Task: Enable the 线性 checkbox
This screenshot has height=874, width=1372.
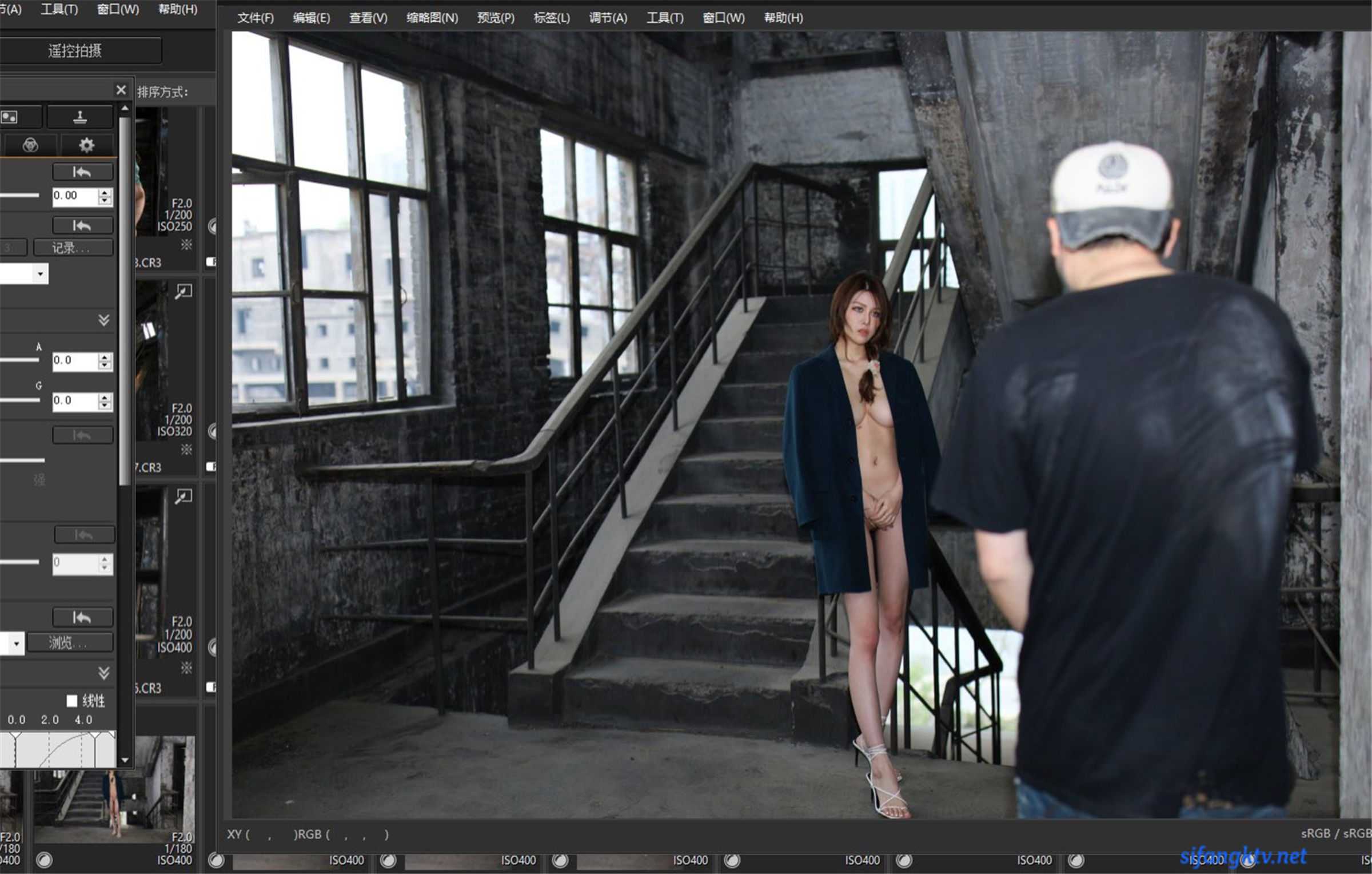Action: coord(72,701)
